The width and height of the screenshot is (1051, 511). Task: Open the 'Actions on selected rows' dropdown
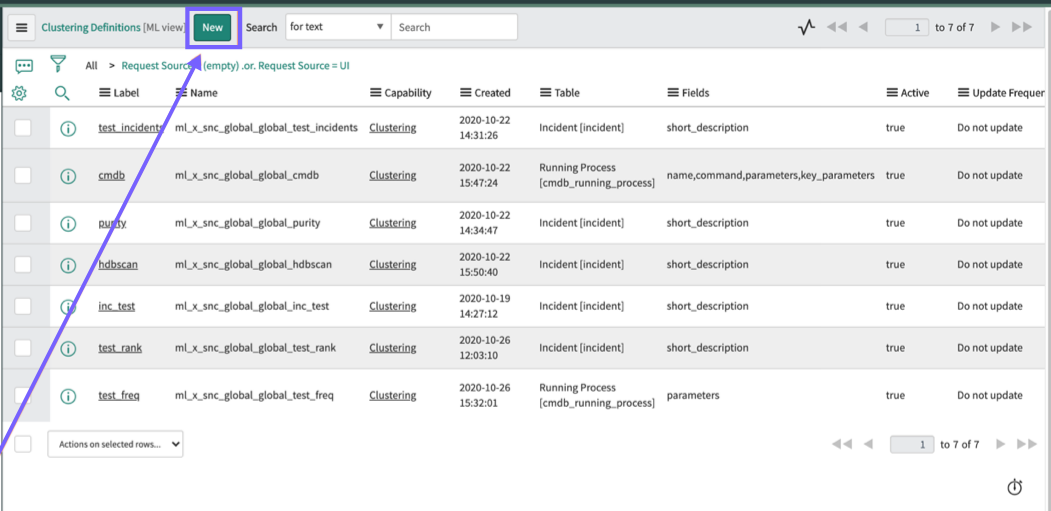pos(115,444)
